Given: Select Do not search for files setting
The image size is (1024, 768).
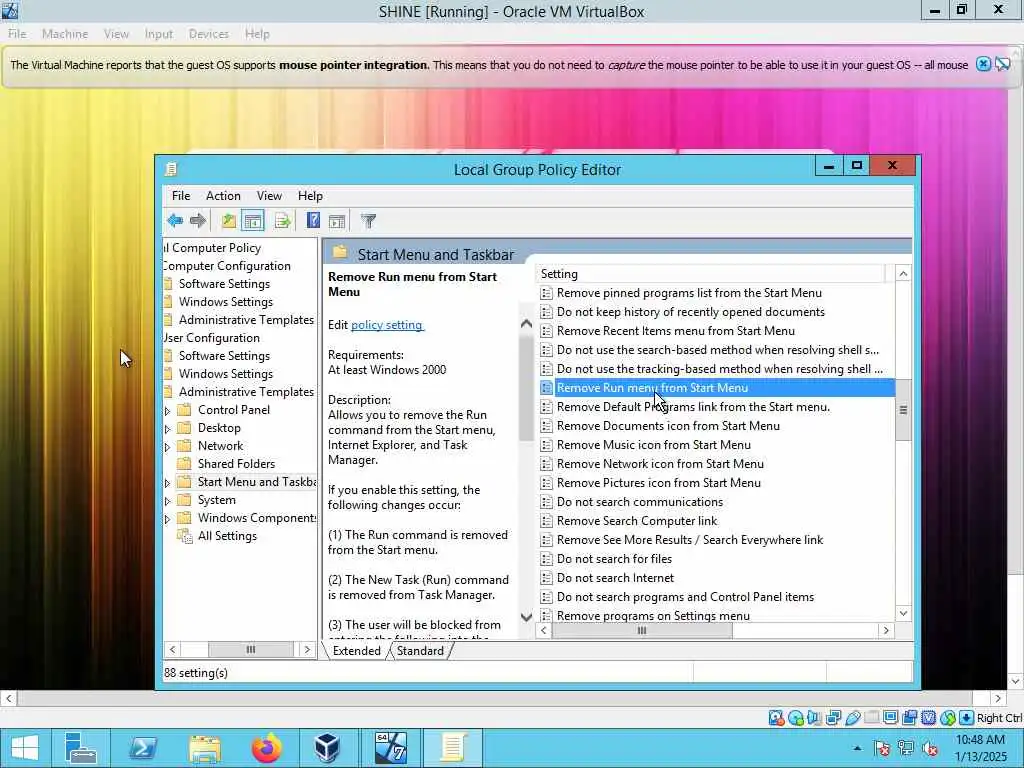Looking at the screenshot, I should pyautogui.click(x=614, y=559).
